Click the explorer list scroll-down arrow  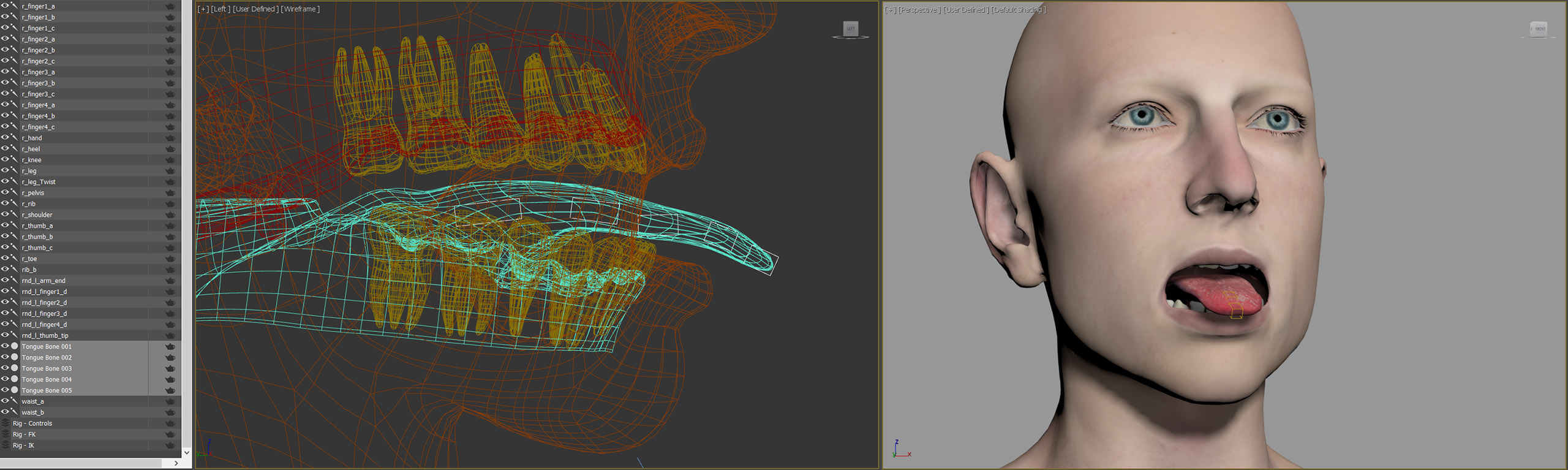[187, 453]
